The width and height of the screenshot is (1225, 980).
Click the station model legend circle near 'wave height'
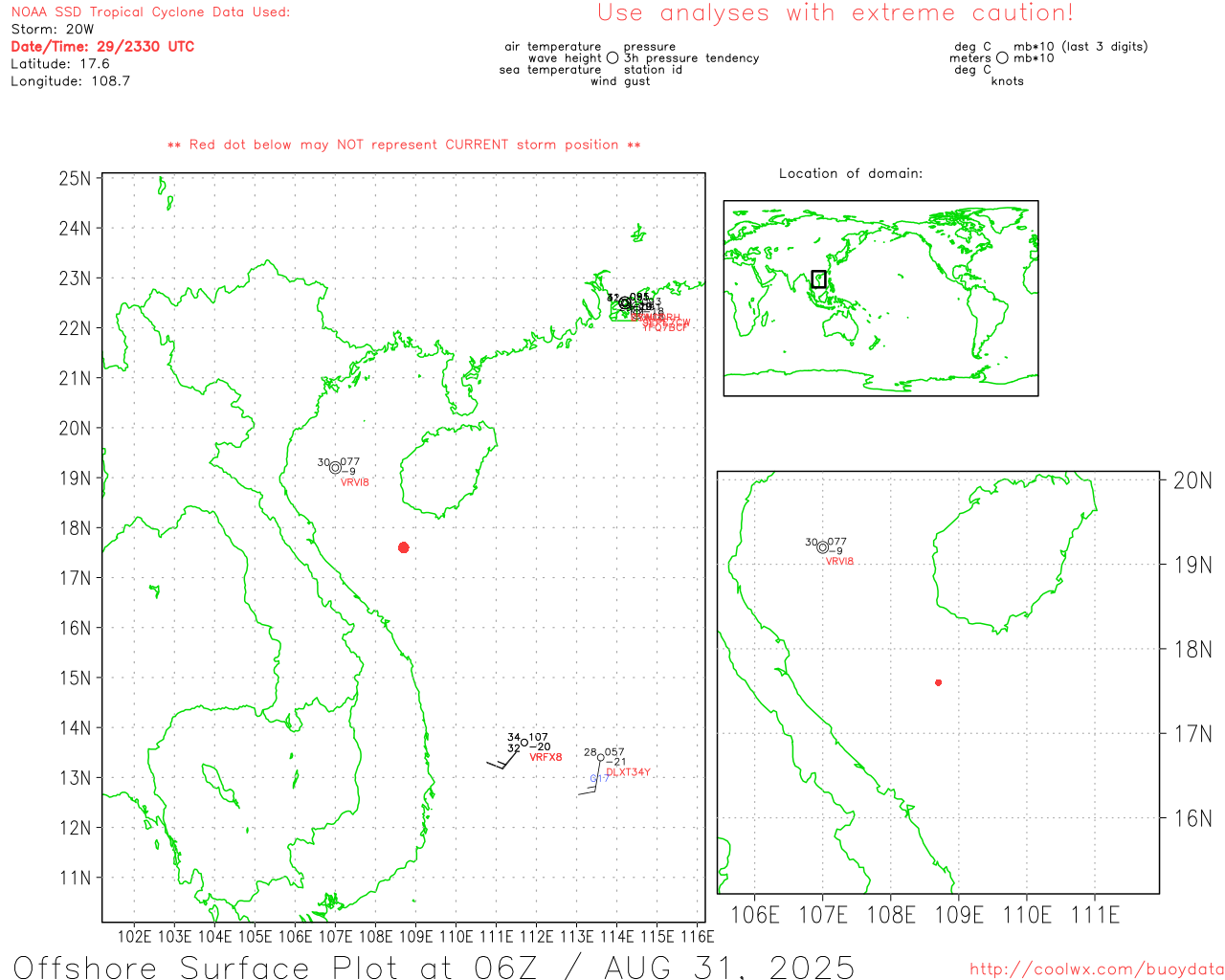tap(612, 58)
